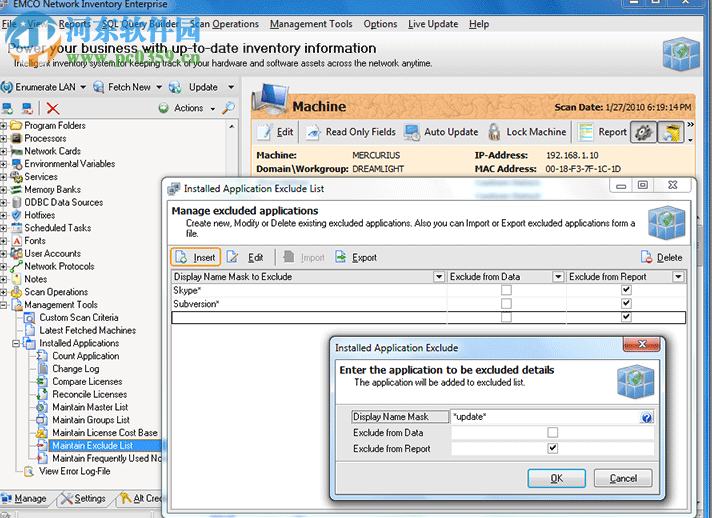The height and width of the screenshot is (518, 712).
Task: Click the Update globe icon
Action: 175,87
